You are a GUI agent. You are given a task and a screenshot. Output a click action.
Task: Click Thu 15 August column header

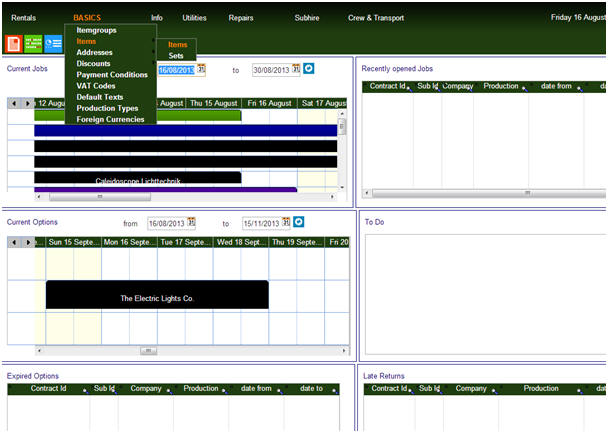tap(214, 103)
